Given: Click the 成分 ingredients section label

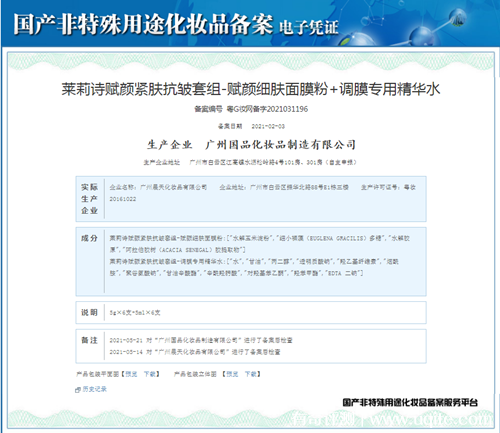Looking at the screenshot, I should coord(89,238).
